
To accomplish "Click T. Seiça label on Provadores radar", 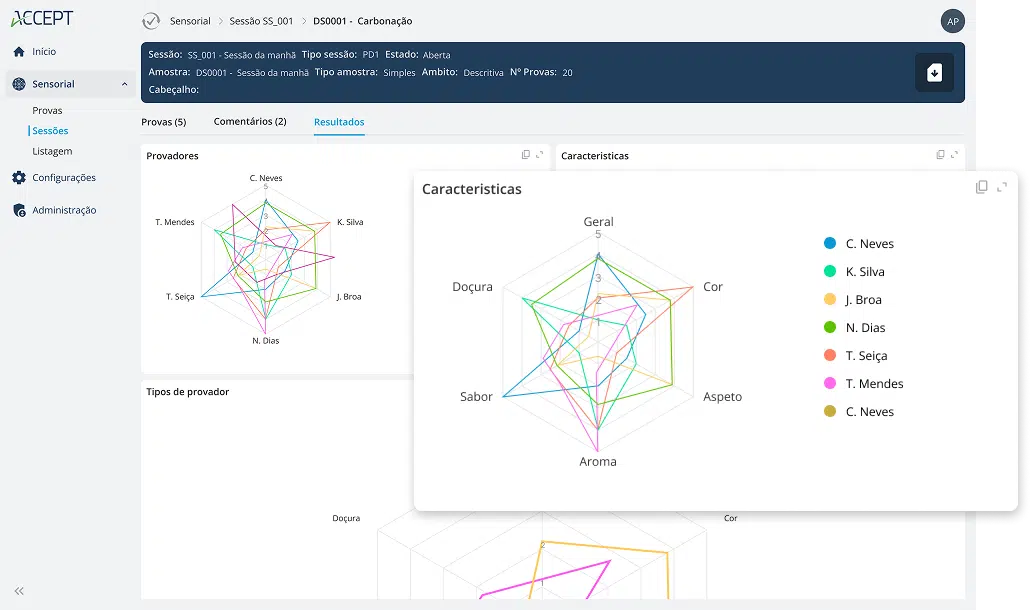I will click(180, 296).
